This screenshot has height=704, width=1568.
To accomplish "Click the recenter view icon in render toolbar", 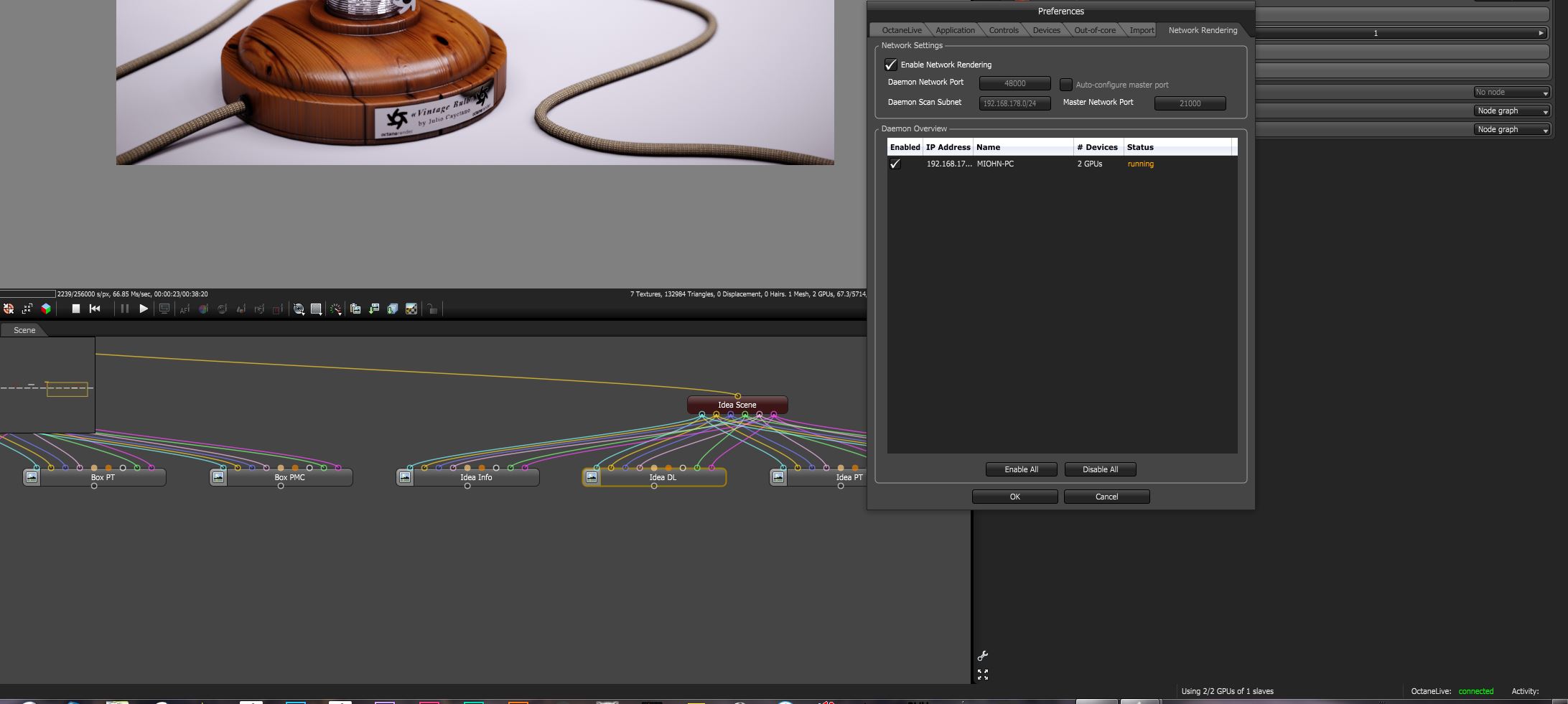I will 9,309.
